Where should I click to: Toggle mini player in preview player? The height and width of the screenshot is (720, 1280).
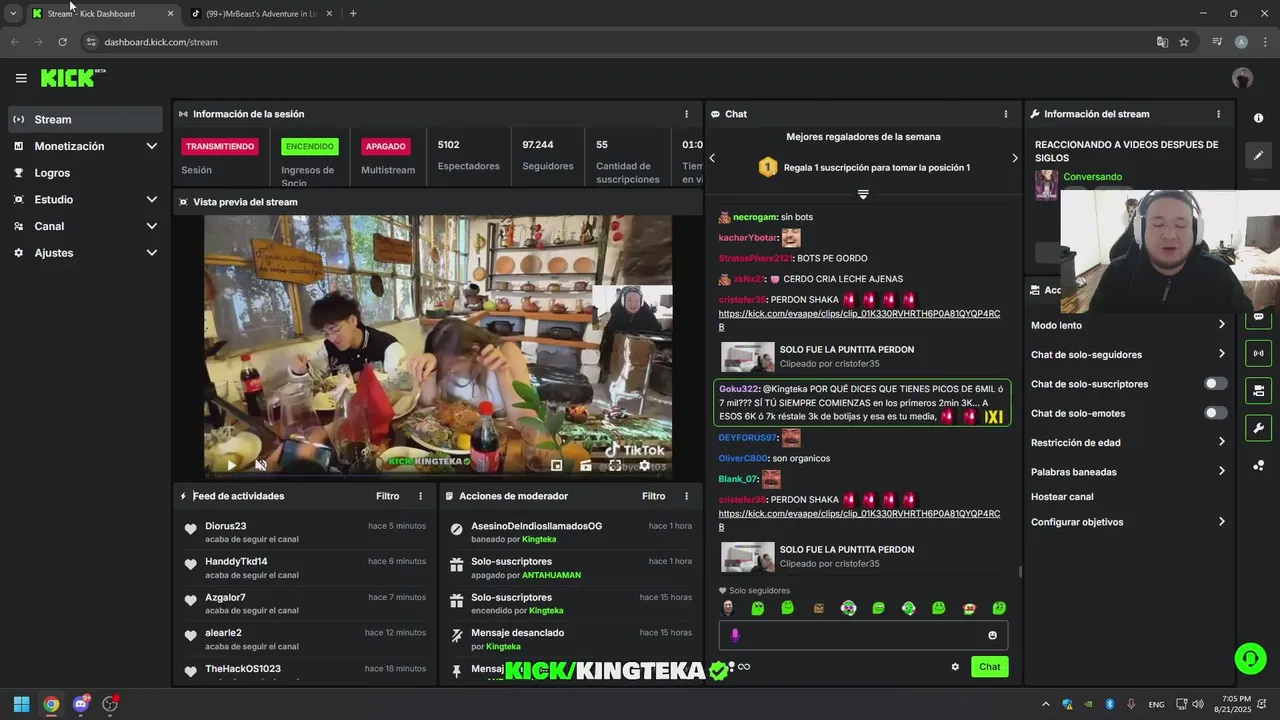557,465
